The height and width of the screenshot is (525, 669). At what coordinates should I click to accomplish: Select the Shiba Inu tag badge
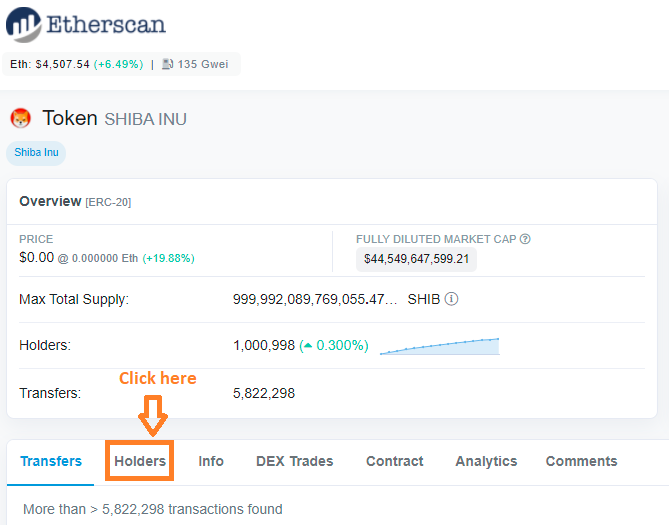click(36, 153)
